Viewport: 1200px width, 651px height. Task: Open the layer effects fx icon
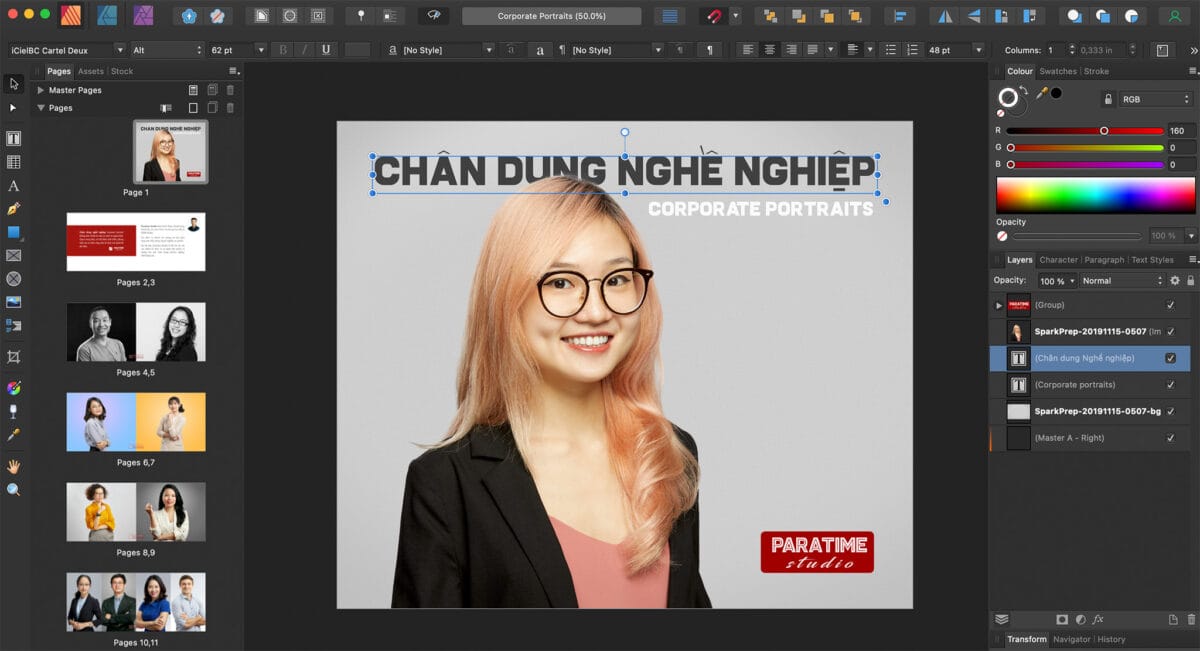[1097, 620]
